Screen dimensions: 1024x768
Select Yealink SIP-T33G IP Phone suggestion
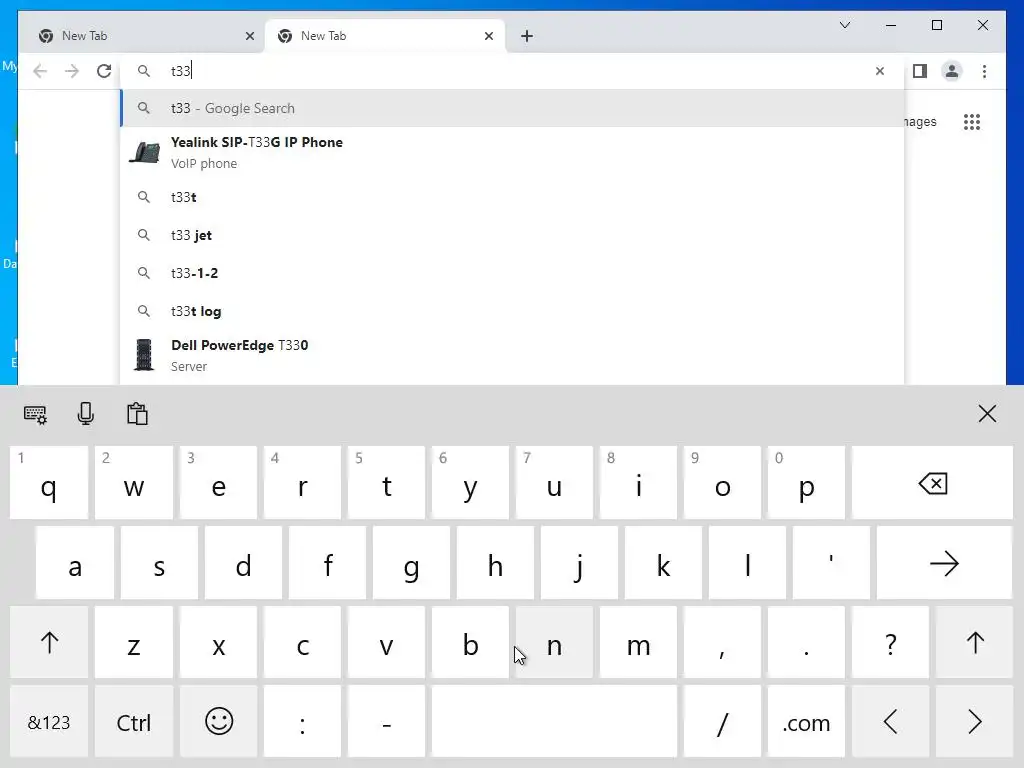(x=513, y=153)
